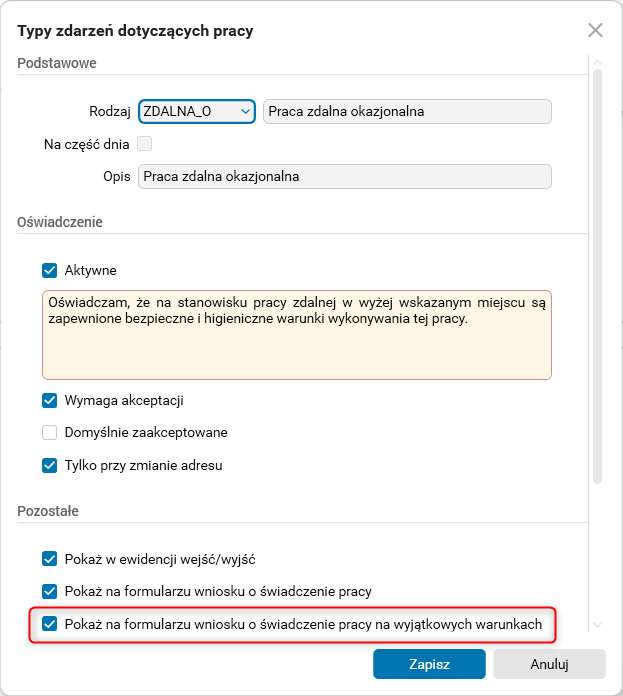Click the Podstawowe section header

point(56,64)
